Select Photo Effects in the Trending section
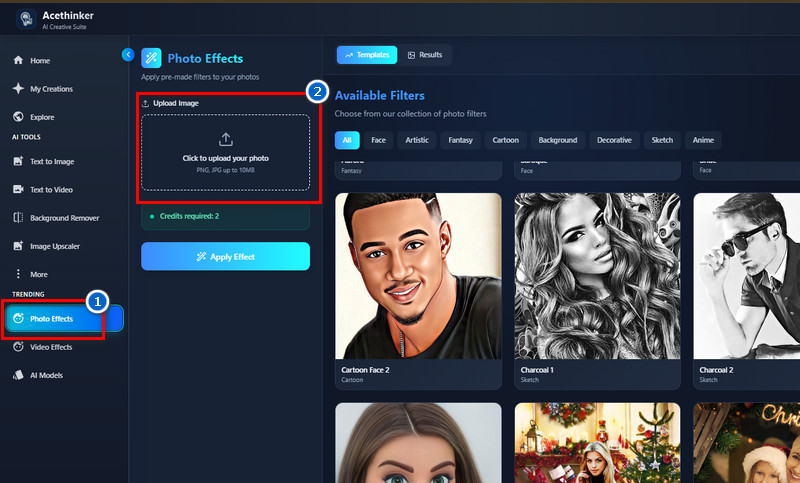Image resolution: width=800 pixels, height=483 pixels. pos(64,318)
